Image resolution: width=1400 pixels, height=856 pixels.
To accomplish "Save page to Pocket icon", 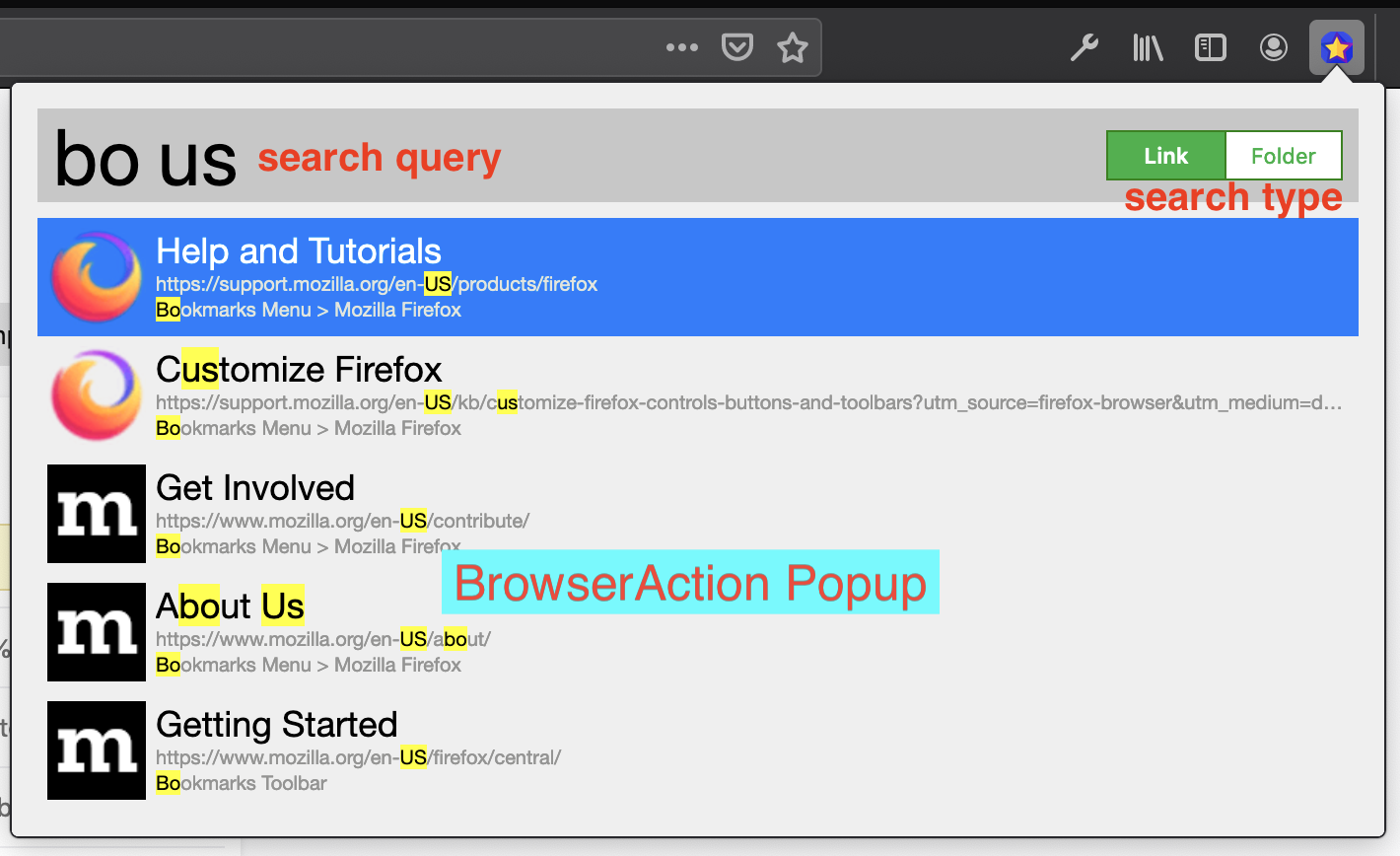I will click(737, 47).
